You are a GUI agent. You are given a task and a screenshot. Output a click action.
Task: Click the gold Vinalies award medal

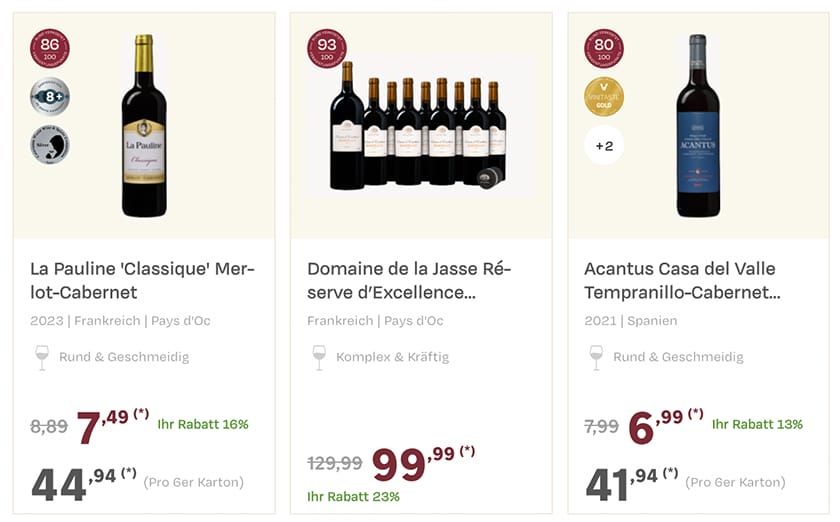(x=604, y=97)
